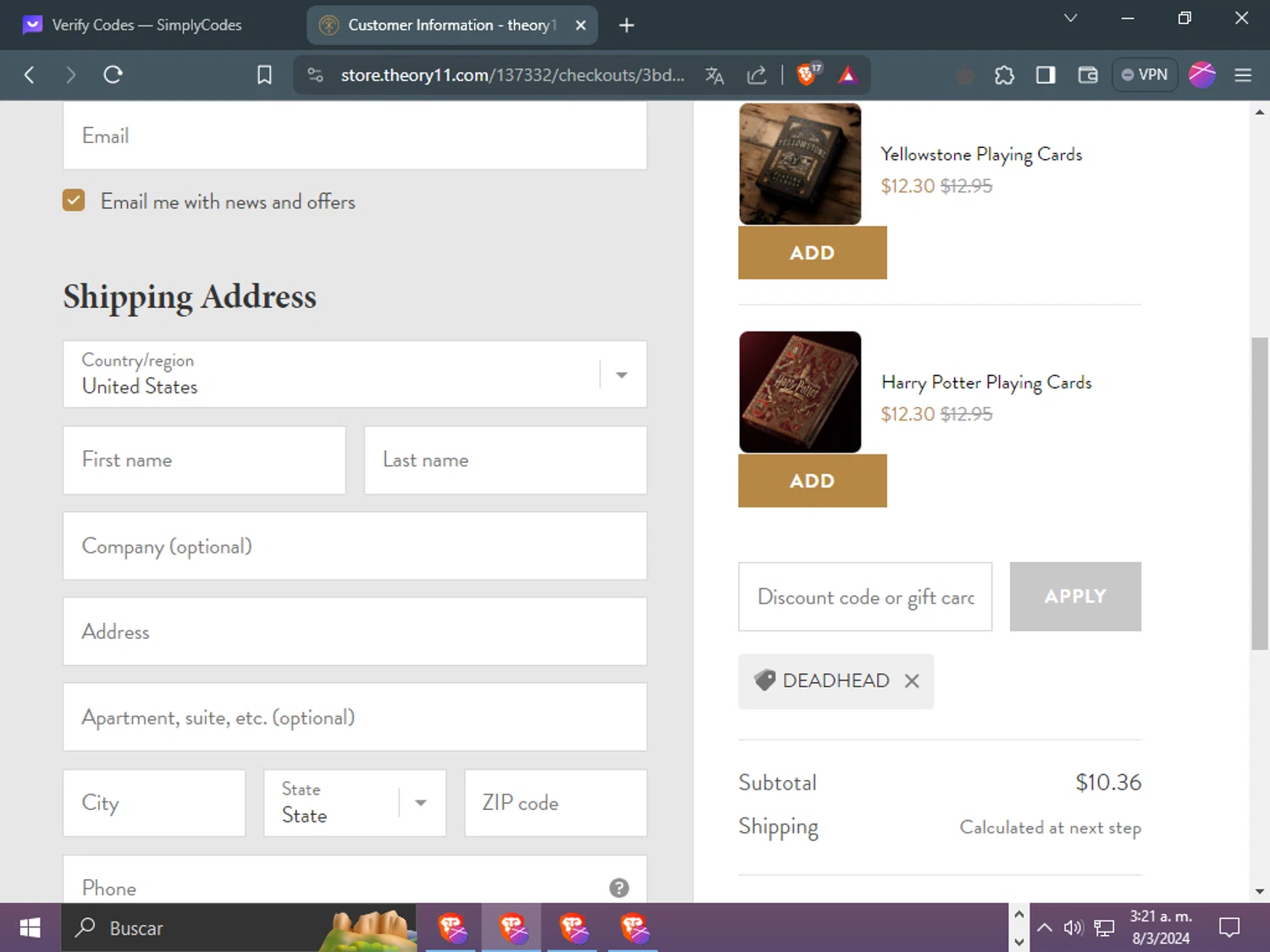
Task: Open the third Brave taskbar icon
Action: [x=573, y=928]
